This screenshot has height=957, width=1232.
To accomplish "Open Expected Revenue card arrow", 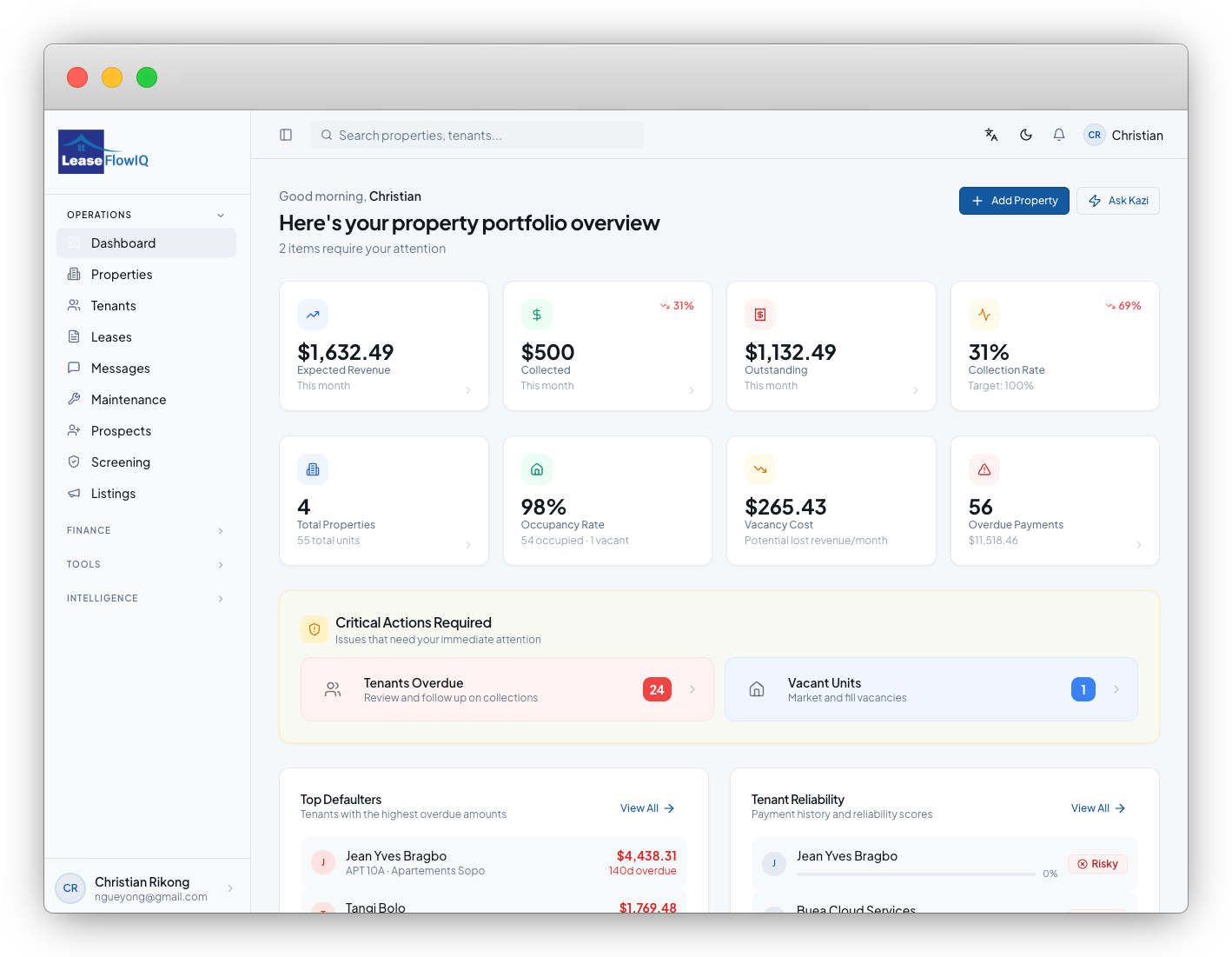I will coord(468,390).
